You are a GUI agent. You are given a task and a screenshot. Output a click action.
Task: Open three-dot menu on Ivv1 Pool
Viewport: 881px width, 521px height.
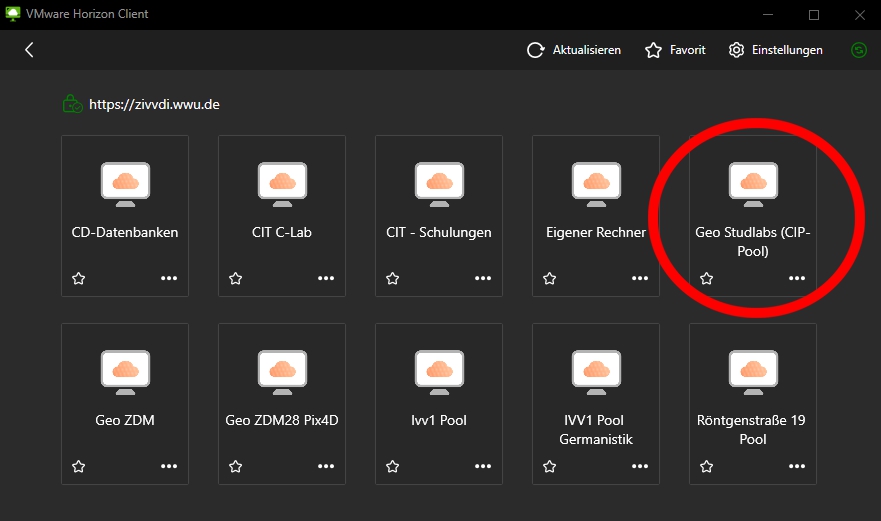[483, 466]
